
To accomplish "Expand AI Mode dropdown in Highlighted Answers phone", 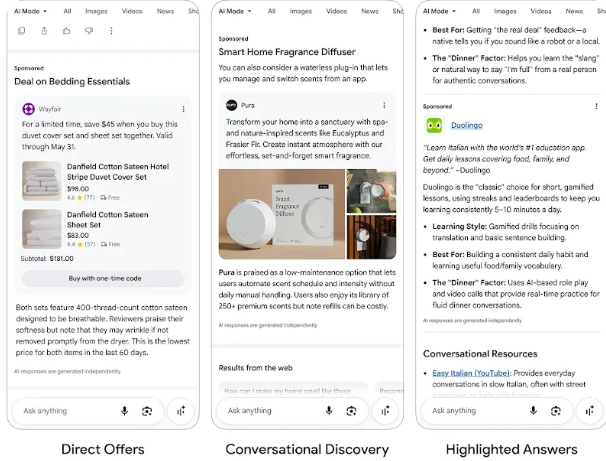I will (439, 11).
